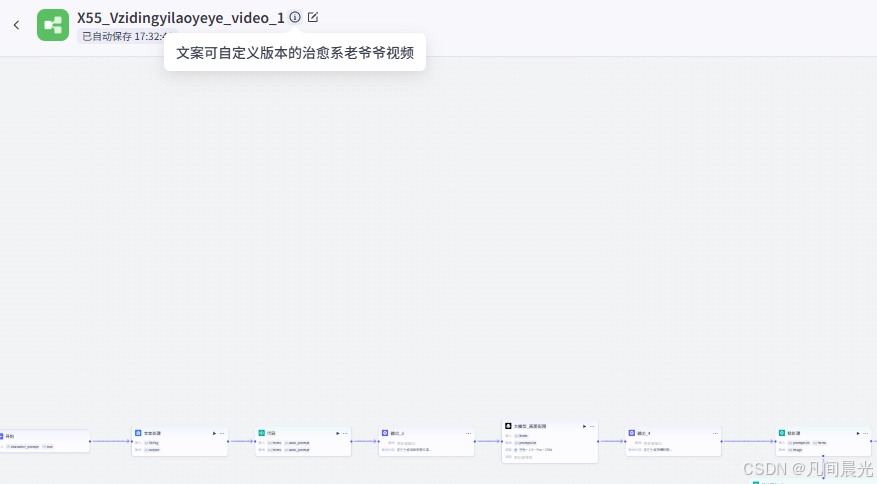Click the output tag in the text-processing node
The image size is (877, 484).
152,450
